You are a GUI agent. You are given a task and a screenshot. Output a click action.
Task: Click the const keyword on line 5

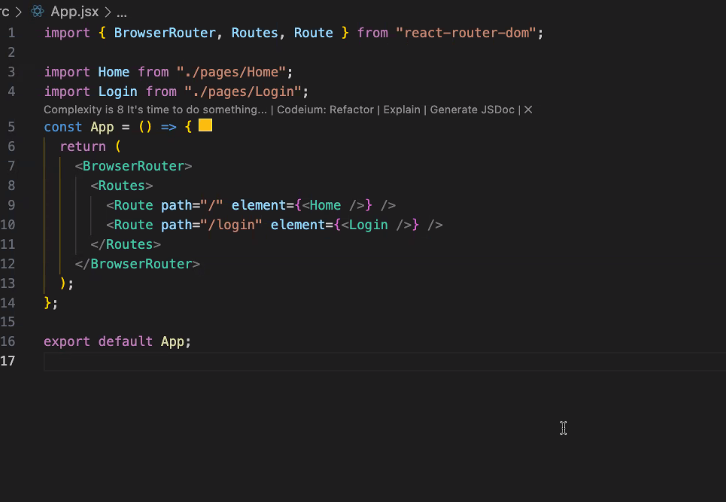click(63, 127)
